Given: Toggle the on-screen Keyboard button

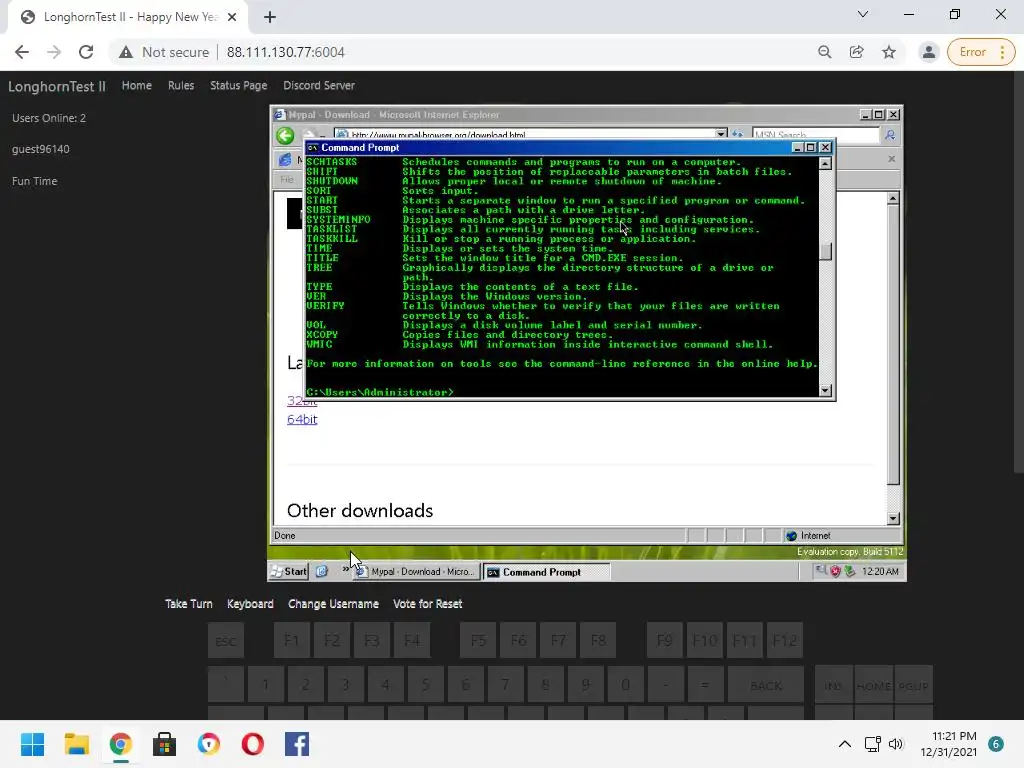Looking at the screenshot, I should click(250, 604).
